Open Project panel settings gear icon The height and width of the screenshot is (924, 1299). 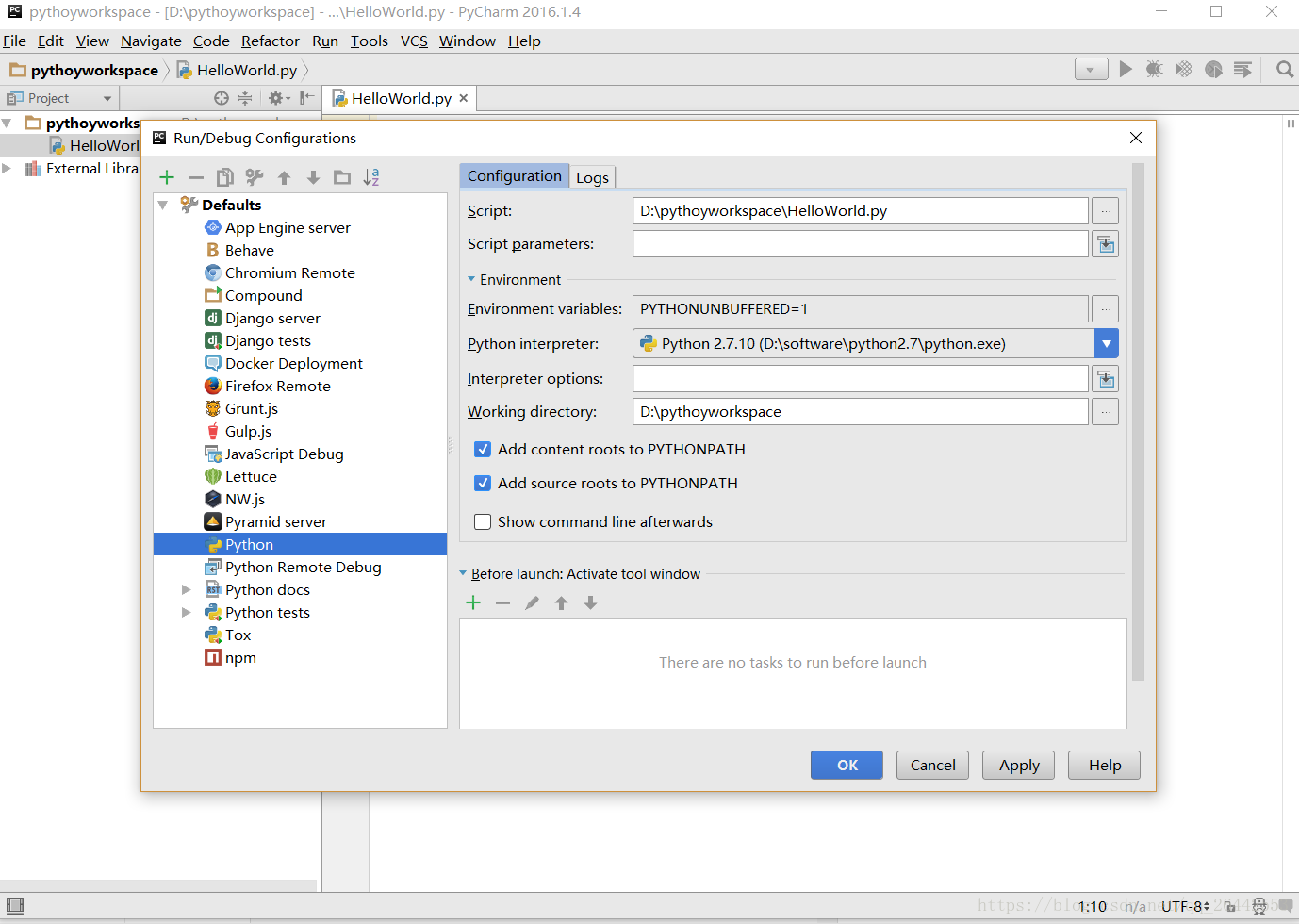pyautogui.click(x=278, y=98)
